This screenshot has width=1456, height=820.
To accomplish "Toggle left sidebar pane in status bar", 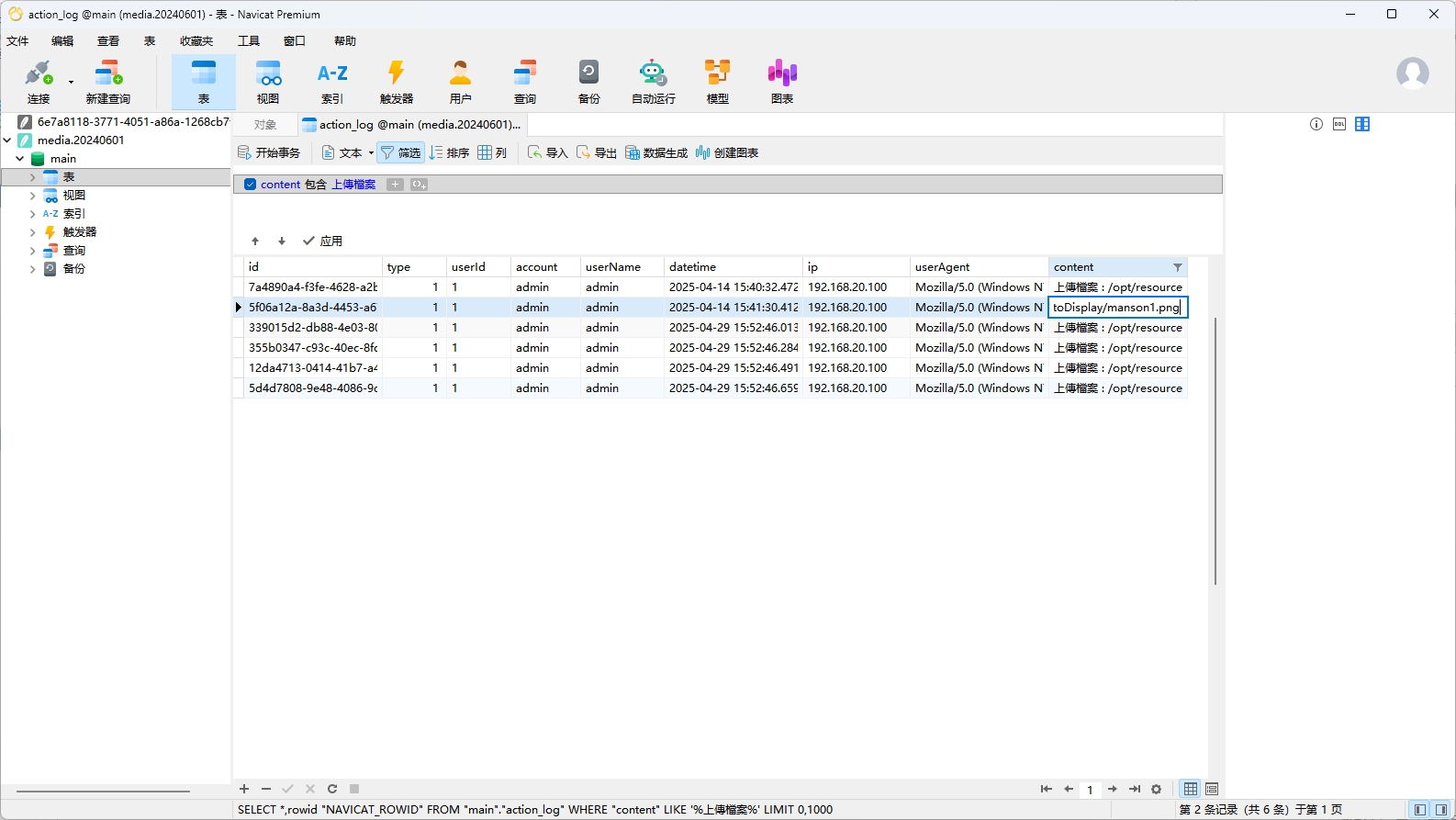I will (1420, 809).
